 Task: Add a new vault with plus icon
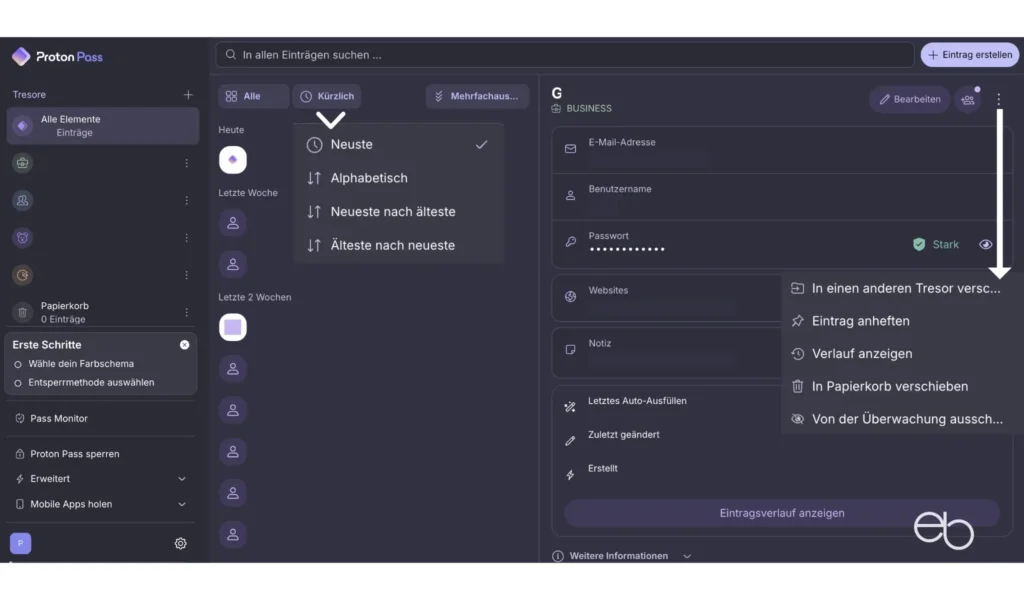point(188,95)
